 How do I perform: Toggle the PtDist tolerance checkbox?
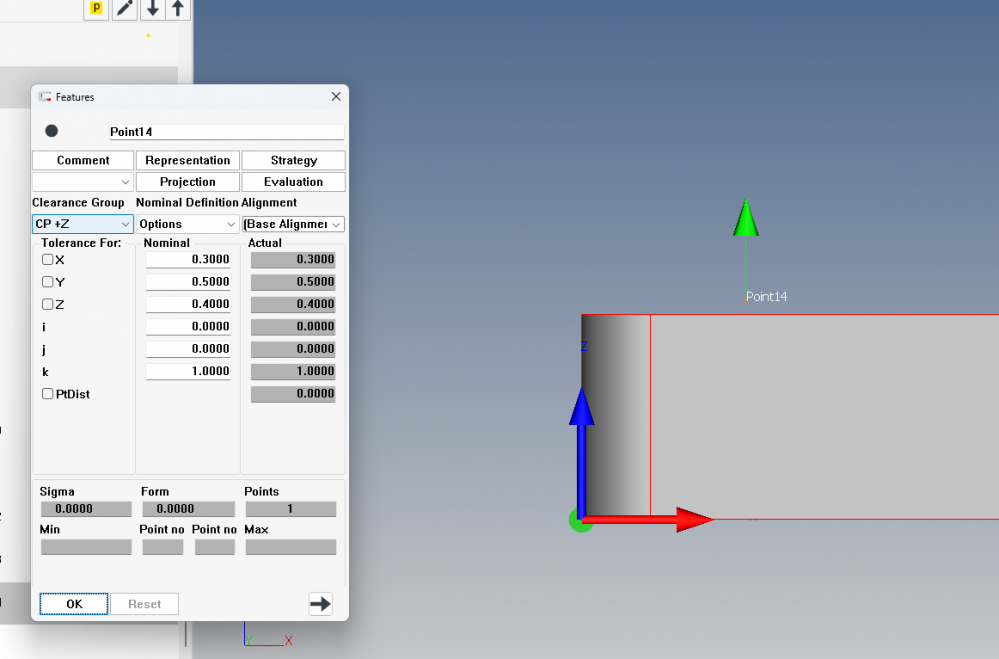[x=48, y=394]
